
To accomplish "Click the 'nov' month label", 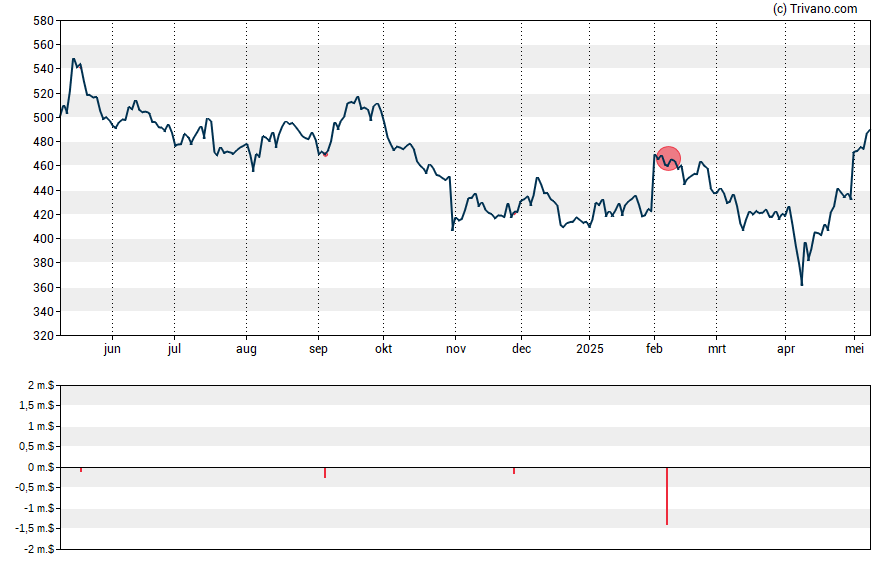I will tap(456, 349).
